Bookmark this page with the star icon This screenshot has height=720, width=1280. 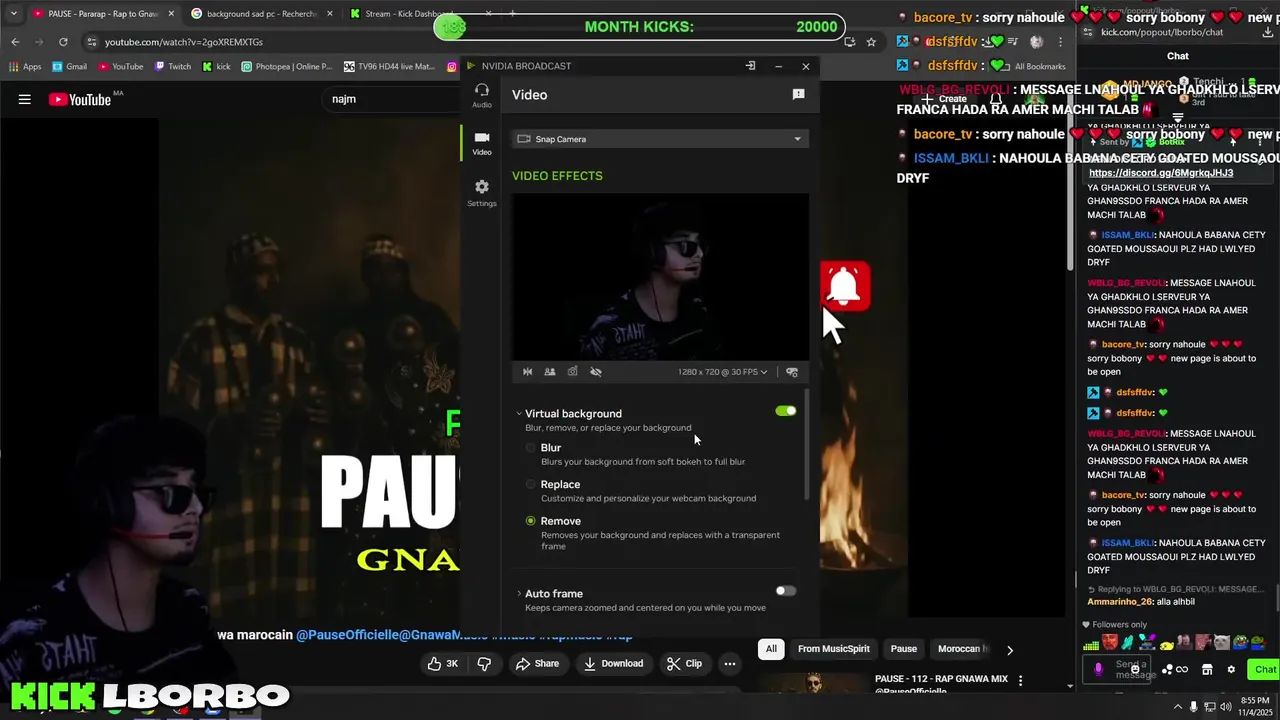[871, 42]
